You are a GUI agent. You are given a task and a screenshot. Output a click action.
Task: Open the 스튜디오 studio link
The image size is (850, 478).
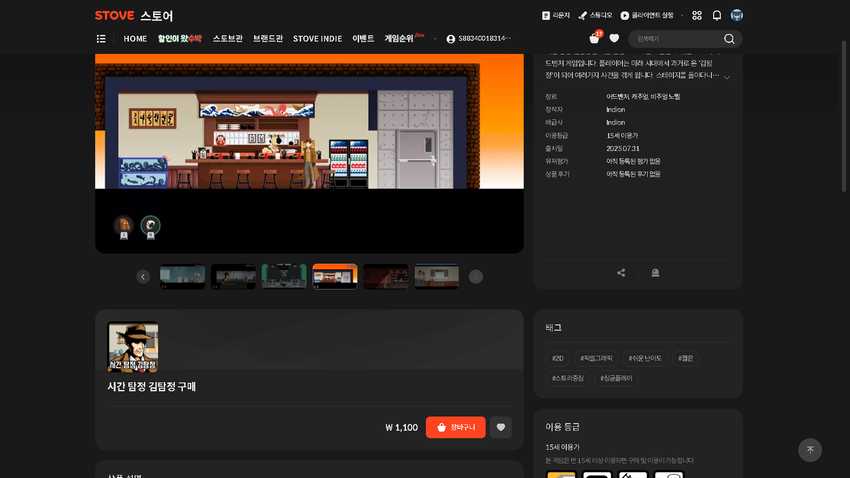[595, 16]
